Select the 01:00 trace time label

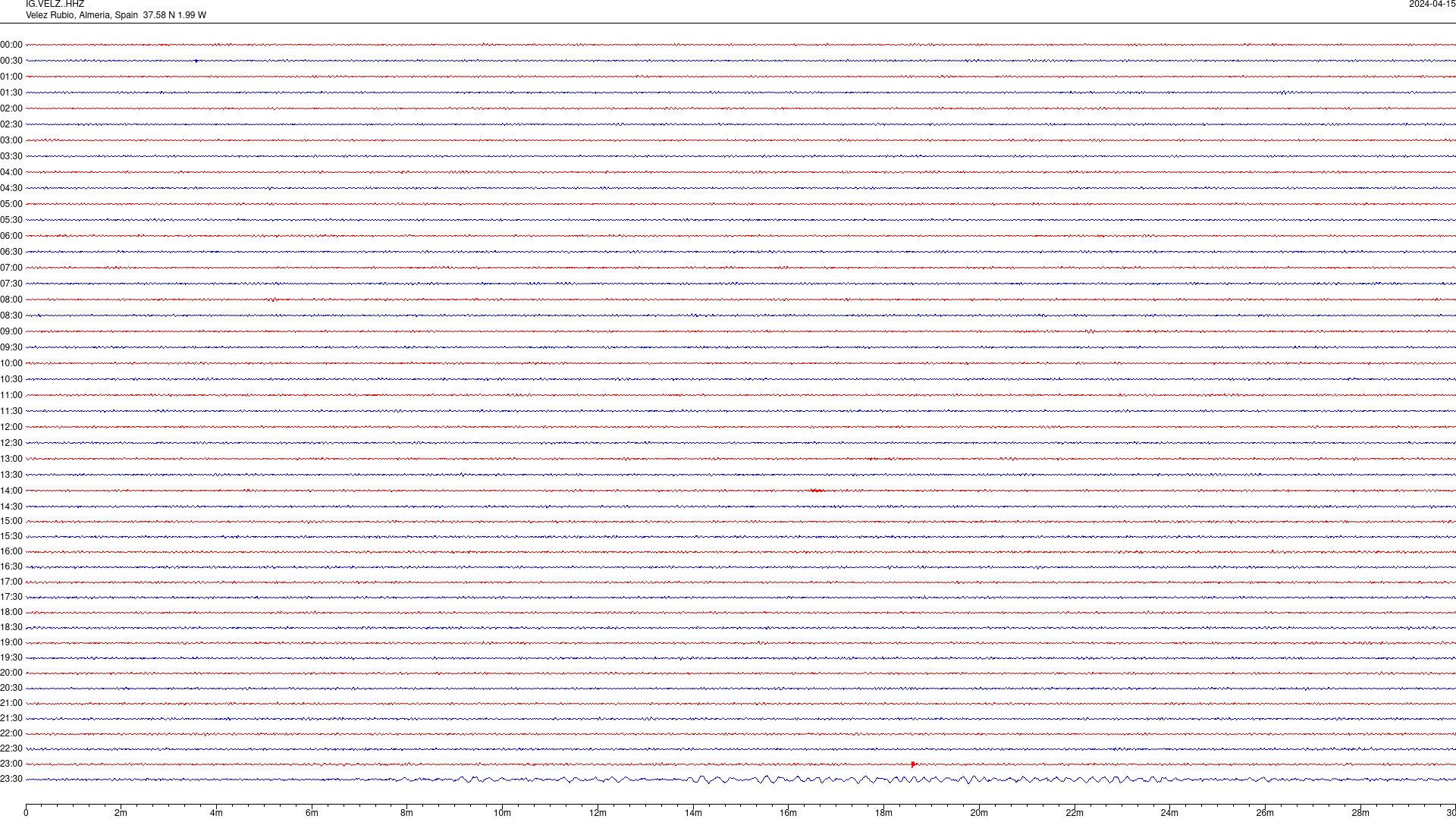[x=11, y=77]
